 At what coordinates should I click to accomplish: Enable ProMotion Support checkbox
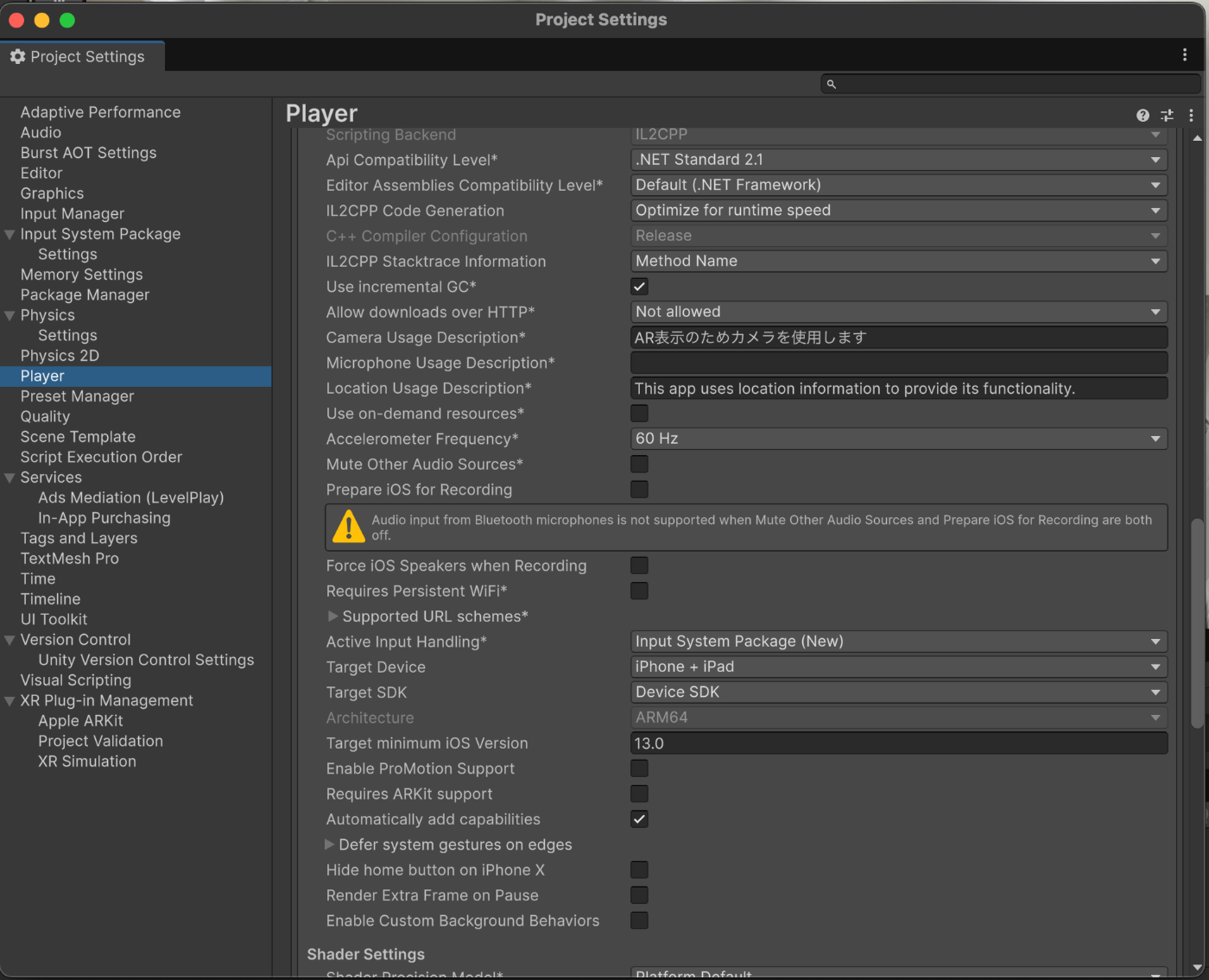click(x=639, y=768)
